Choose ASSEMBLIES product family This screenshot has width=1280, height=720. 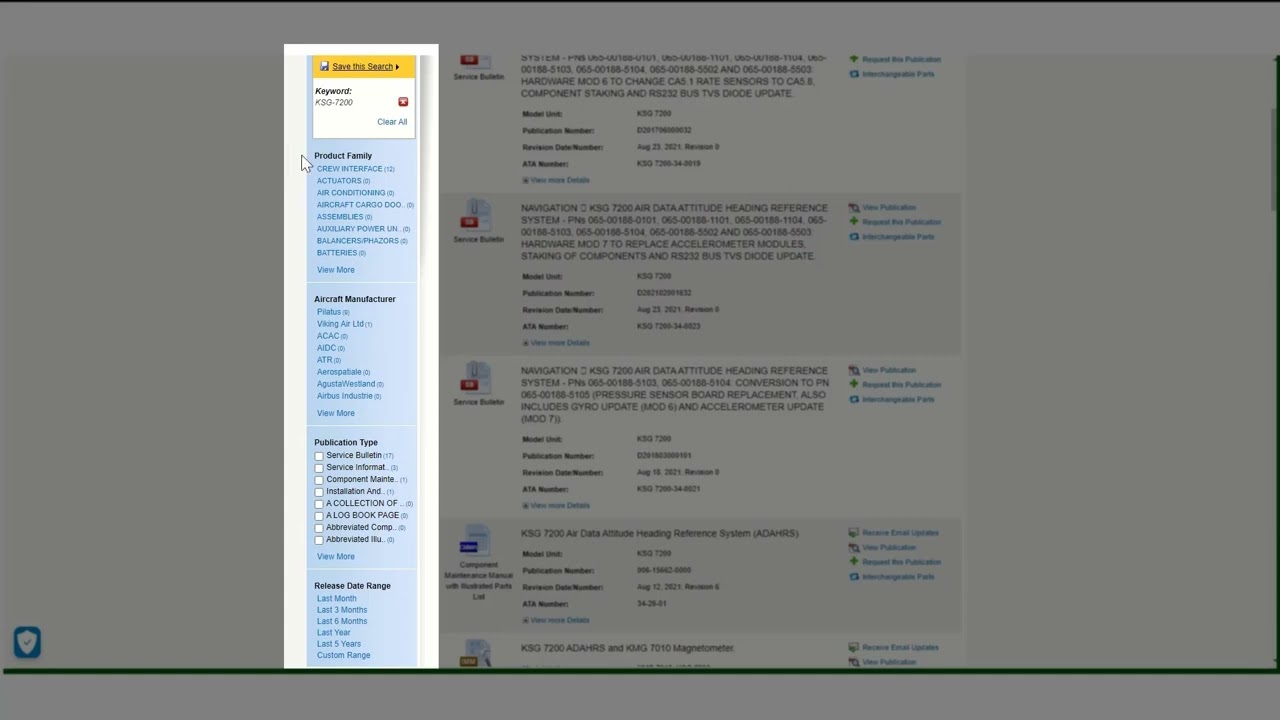click(340, 217)
